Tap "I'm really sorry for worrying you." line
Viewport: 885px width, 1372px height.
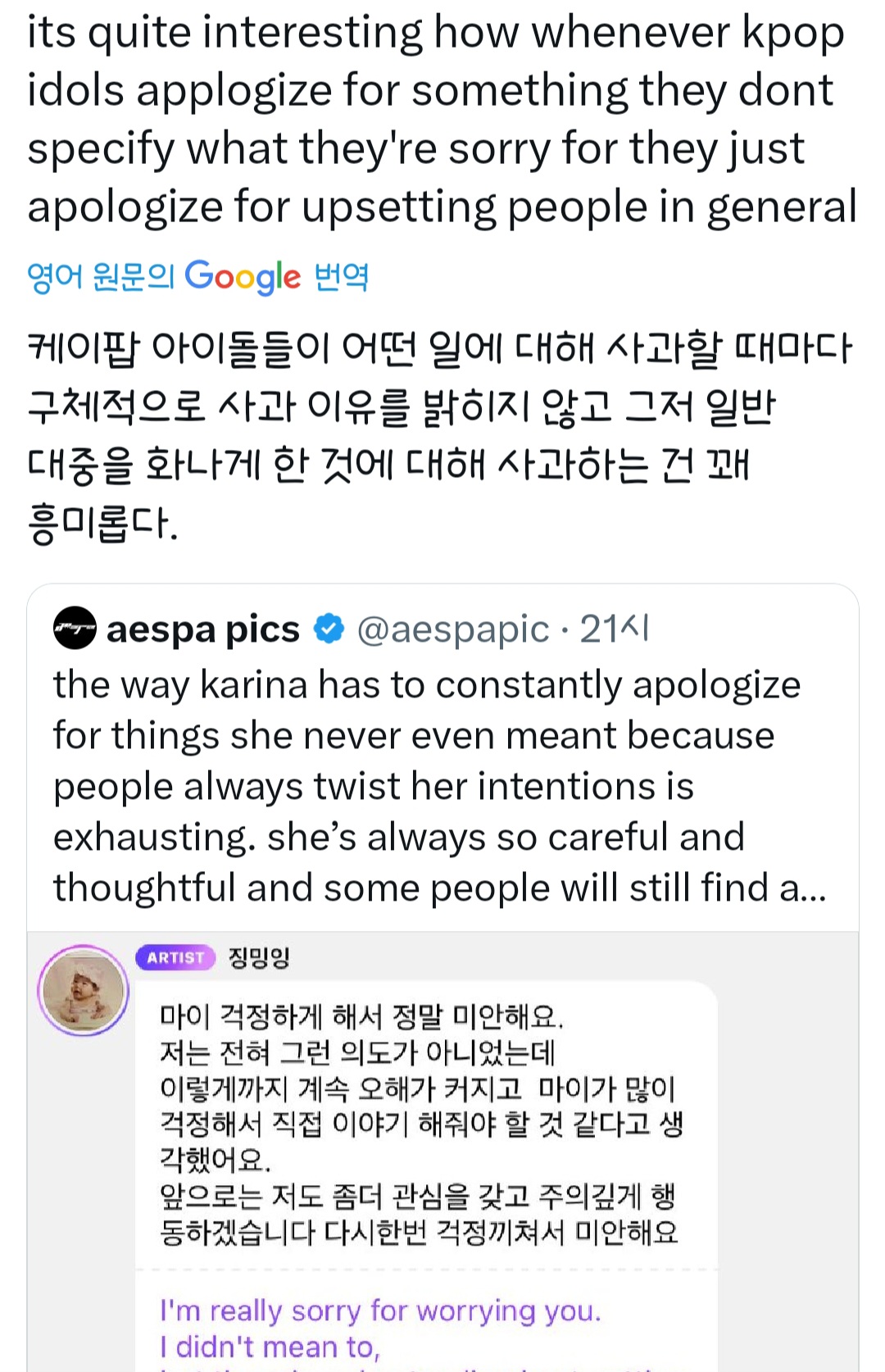click(x=380, y=1311)
